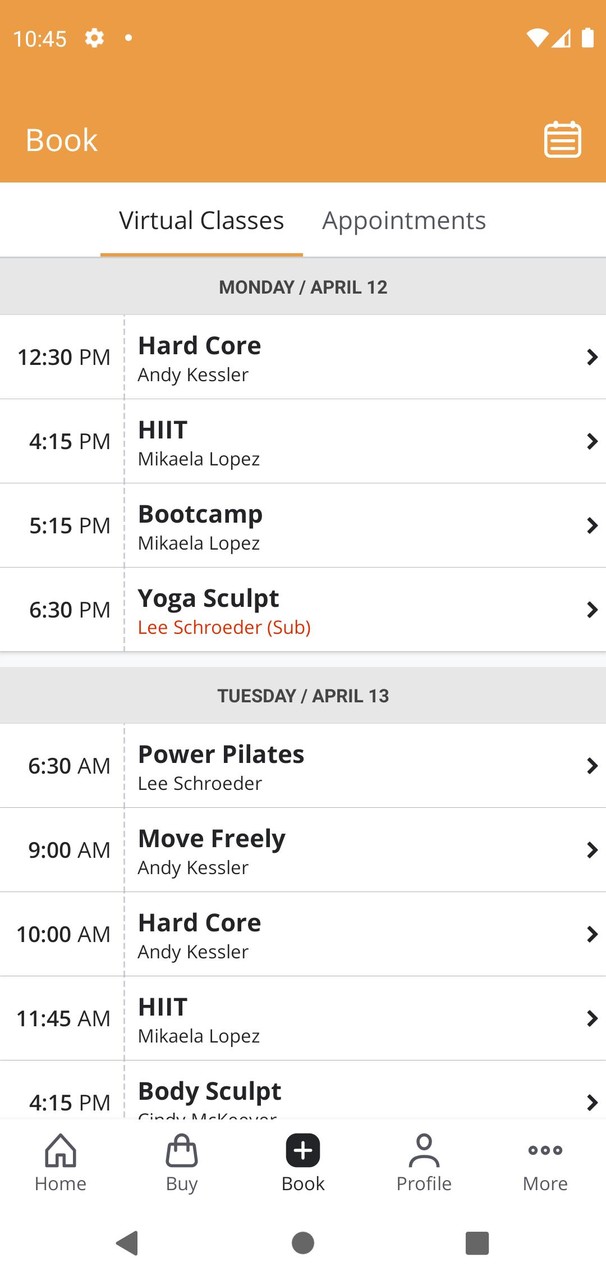Tap the Book plus icon in bottom bar
This screenshot has width=606, height=1280.
302,1152
